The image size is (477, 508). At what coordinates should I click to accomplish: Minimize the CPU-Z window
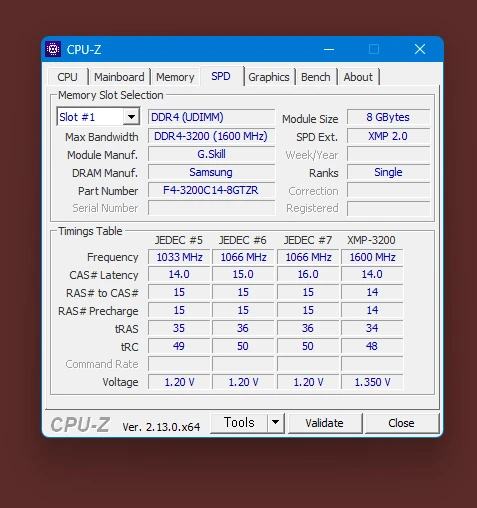pos(329,49)
